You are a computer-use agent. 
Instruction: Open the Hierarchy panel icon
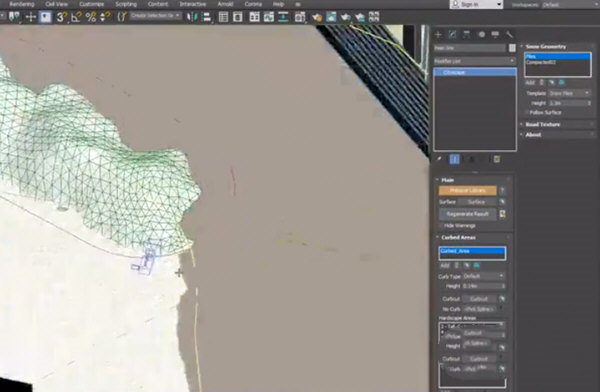(x=466, y=34)
